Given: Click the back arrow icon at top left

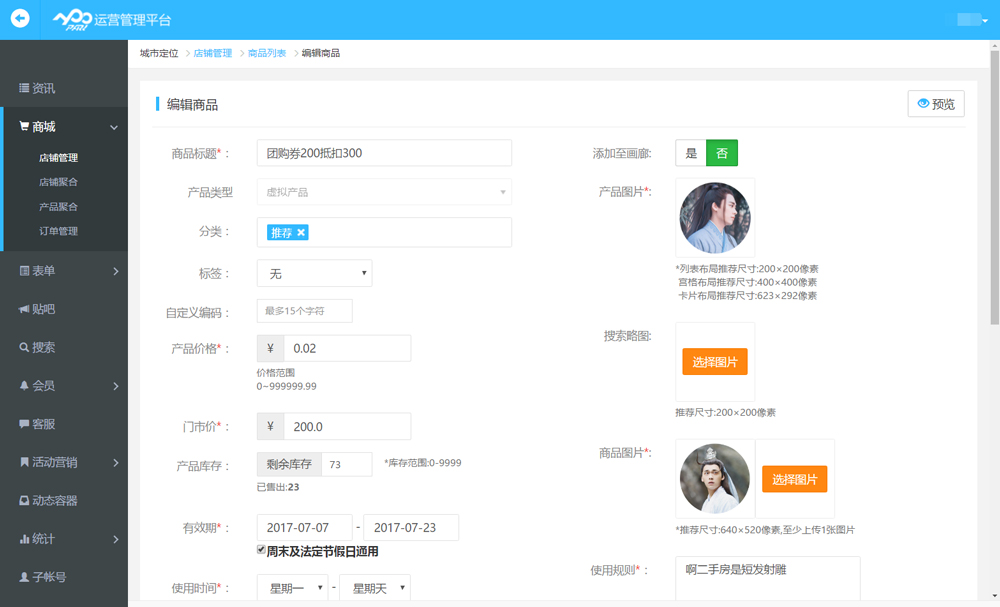Looking at the screenshot, I should tap(18, 18).
